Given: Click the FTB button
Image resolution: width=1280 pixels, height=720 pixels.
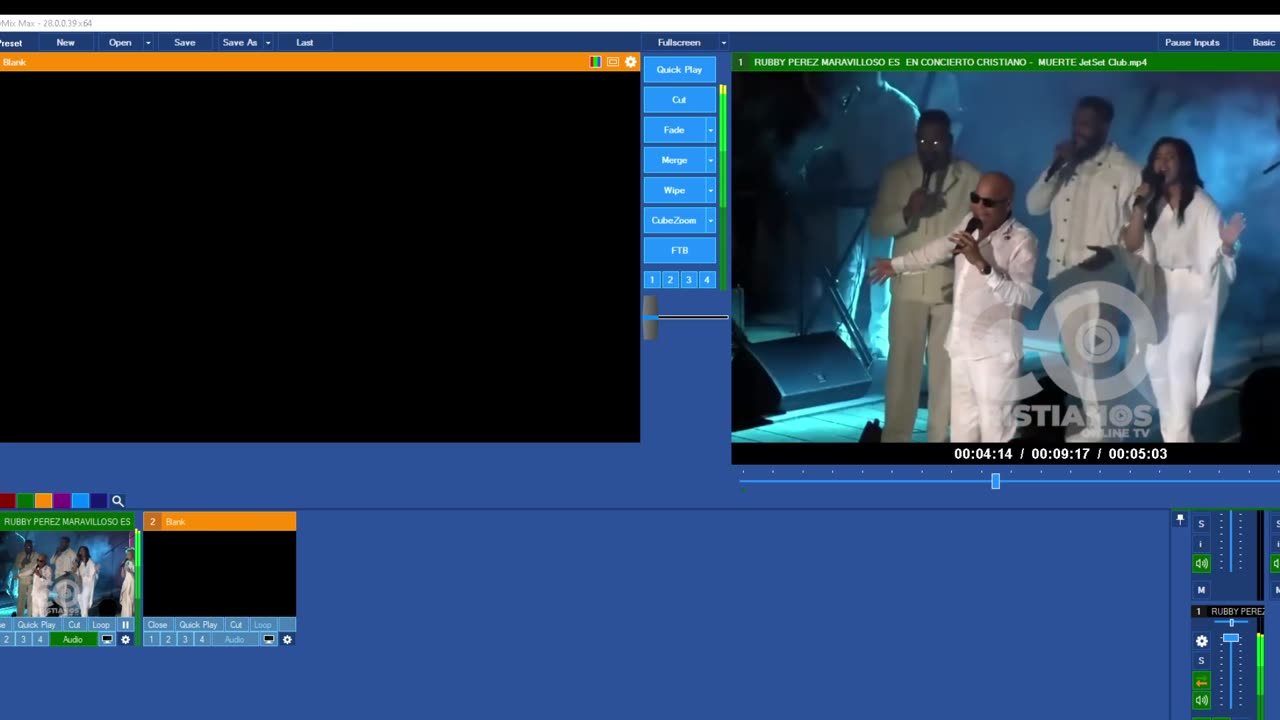Looking at the screenshot, I should tap(680, 250).
